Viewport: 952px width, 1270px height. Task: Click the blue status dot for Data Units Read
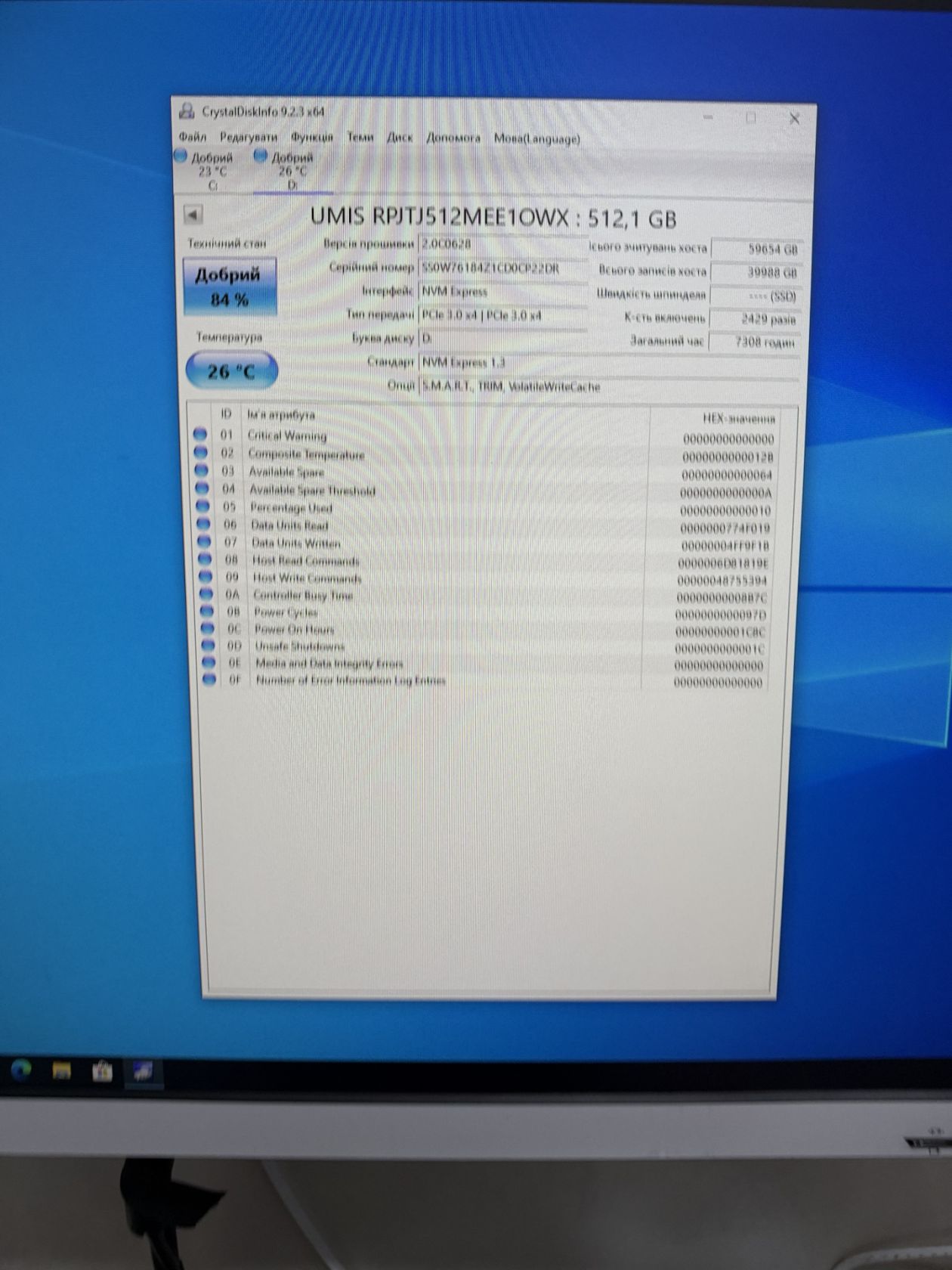pos(202,523)
